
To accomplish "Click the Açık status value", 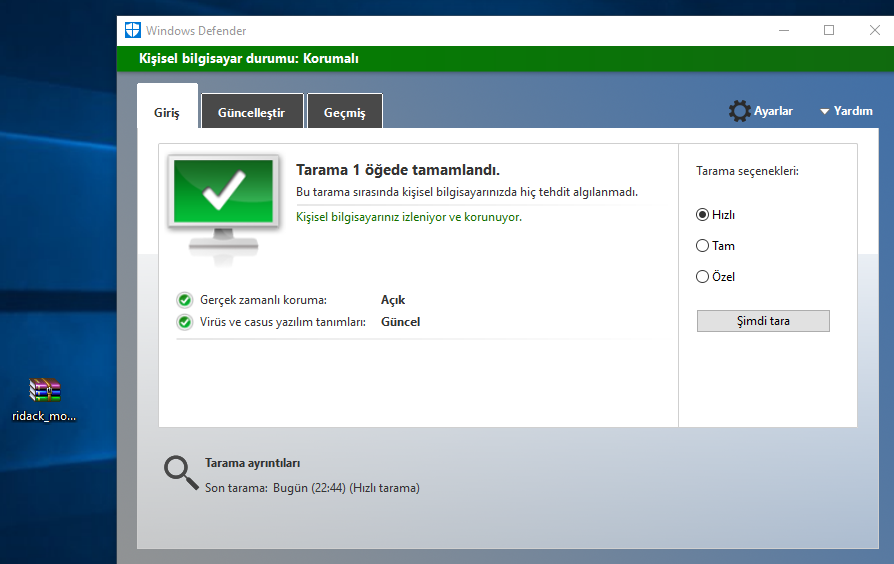I will click(x=393, y=300).
